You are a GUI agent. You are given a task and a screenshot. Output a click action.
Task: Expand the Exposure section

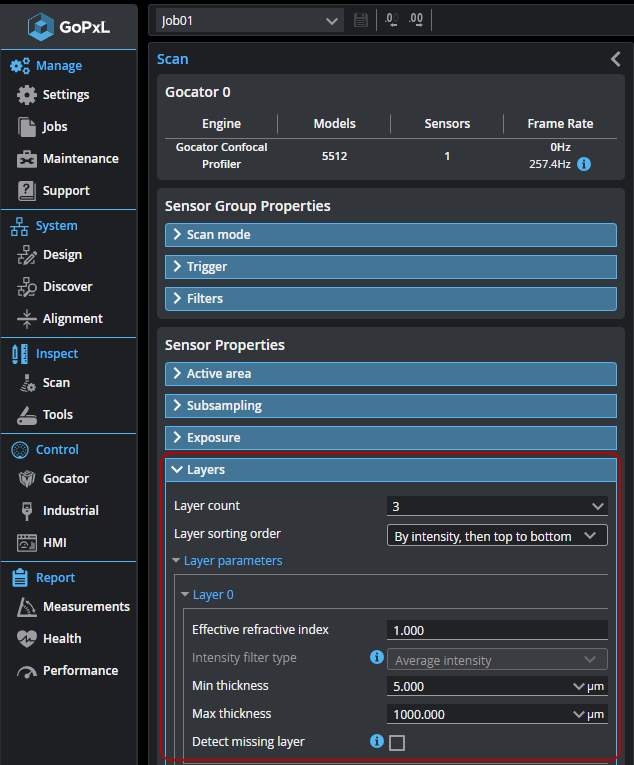click(391, 438)
